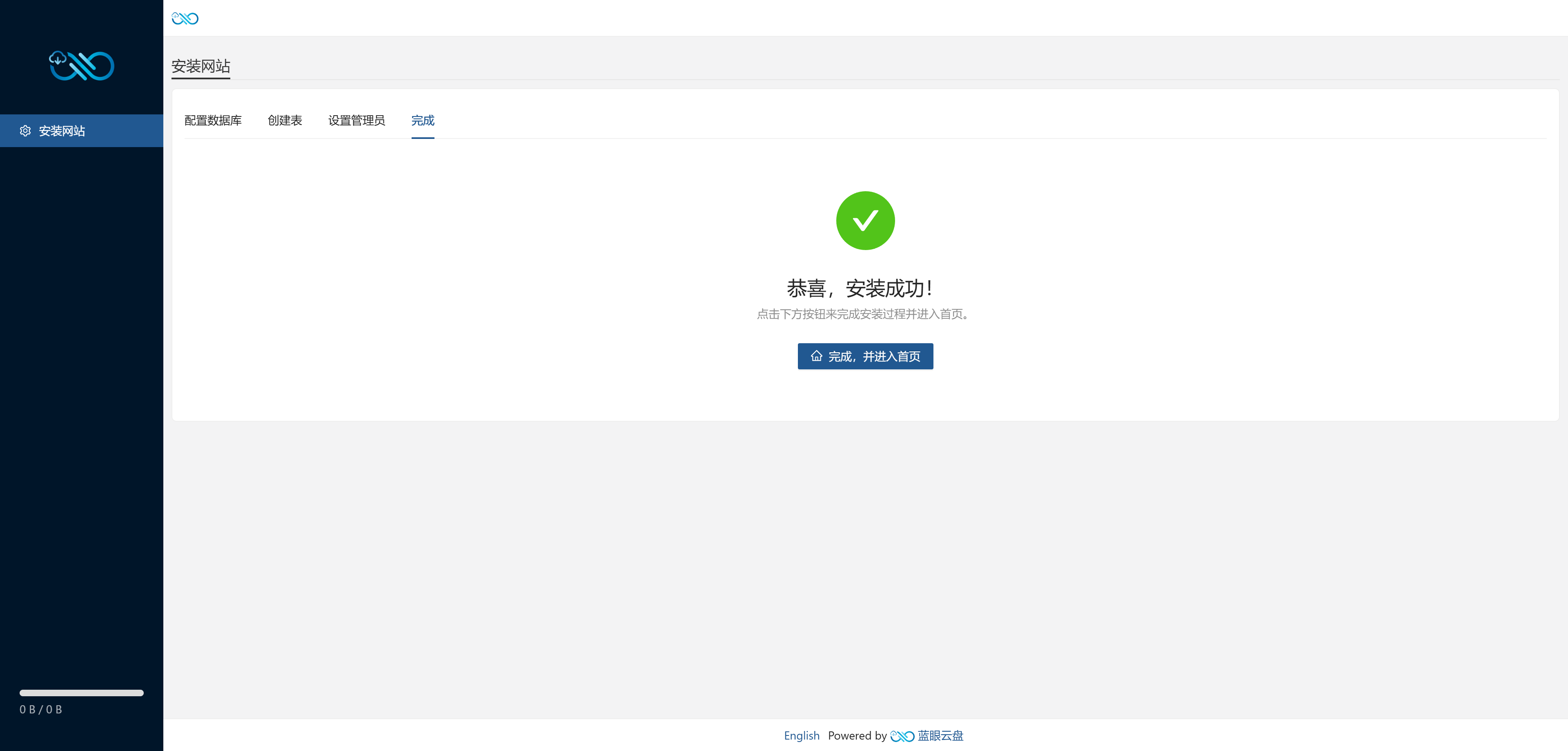Screen dimensions: 1568x751
Task: Click the large sidebar infinity cloud logo
Action: pyautogui.click(x=82, y=65)
